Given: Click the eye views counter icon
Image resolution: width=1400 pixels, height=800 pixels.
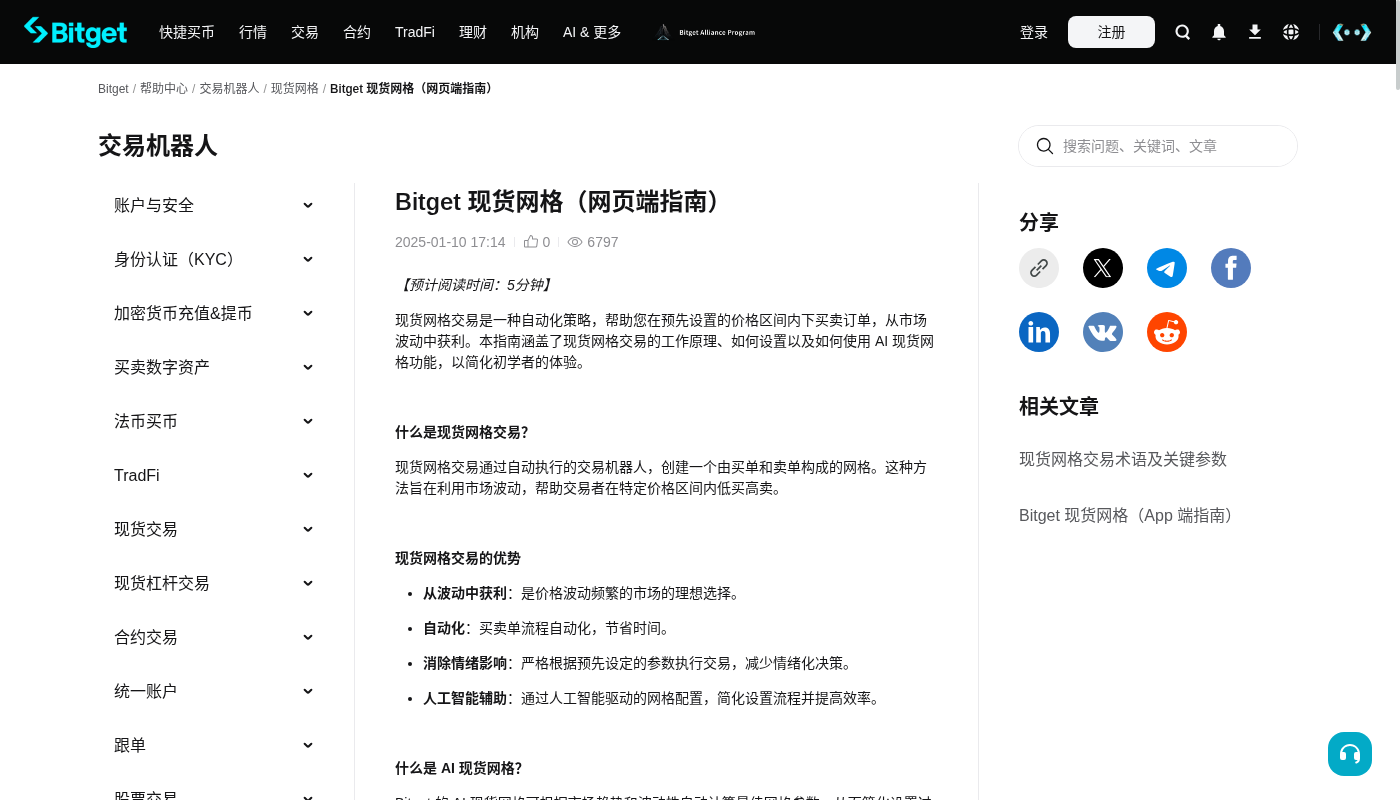Looking at the screenshot, I should coord(575,242).
